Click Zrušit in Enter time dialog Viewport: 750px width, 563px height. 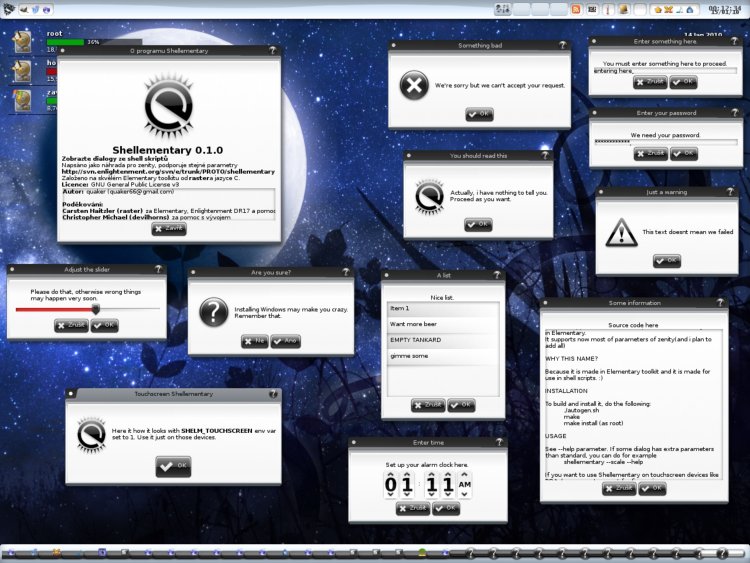click(x=413, y=508)
